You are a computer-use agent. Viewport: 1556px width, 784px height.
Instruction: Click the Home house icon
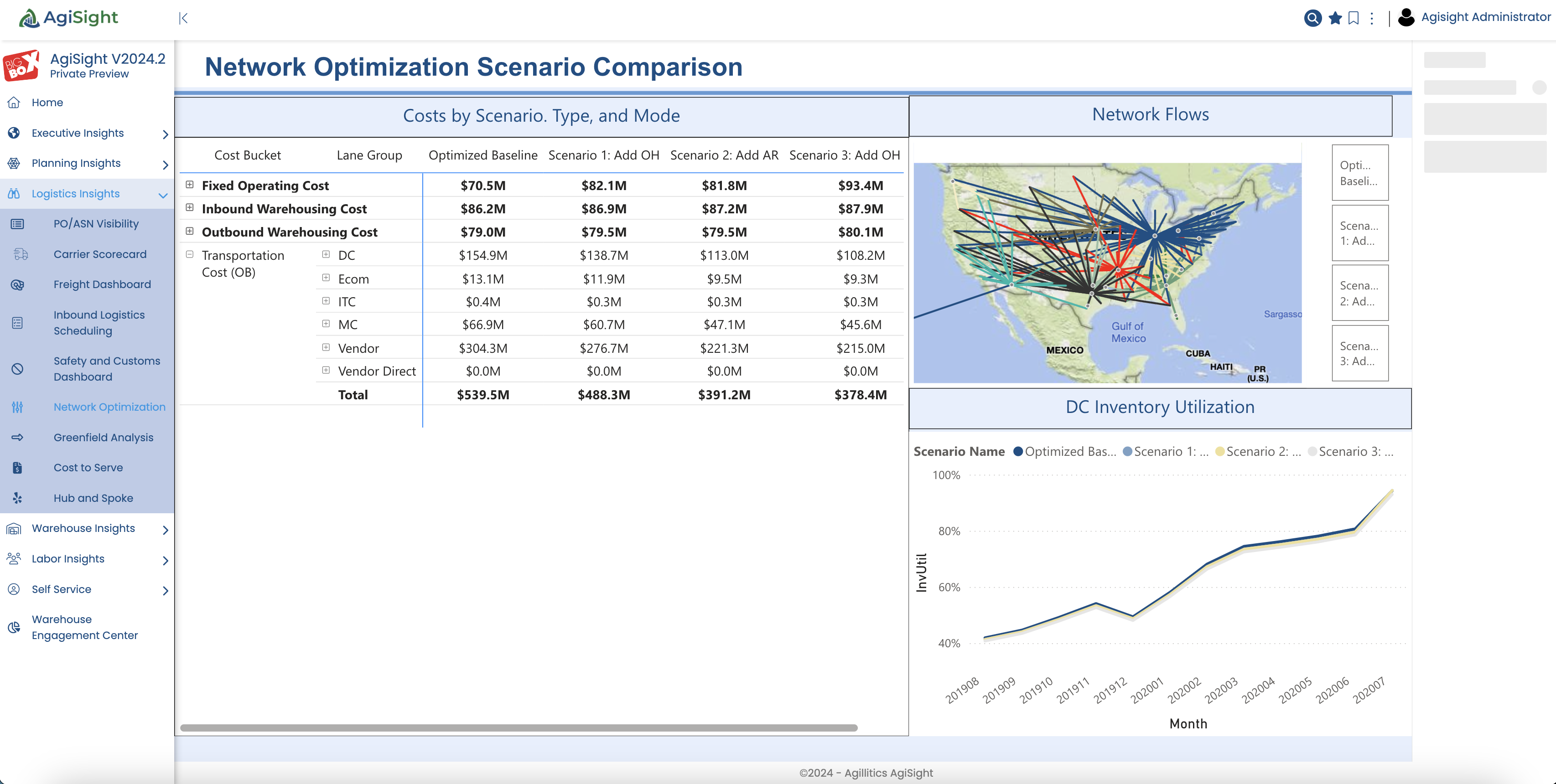click(x=14, y=103)
